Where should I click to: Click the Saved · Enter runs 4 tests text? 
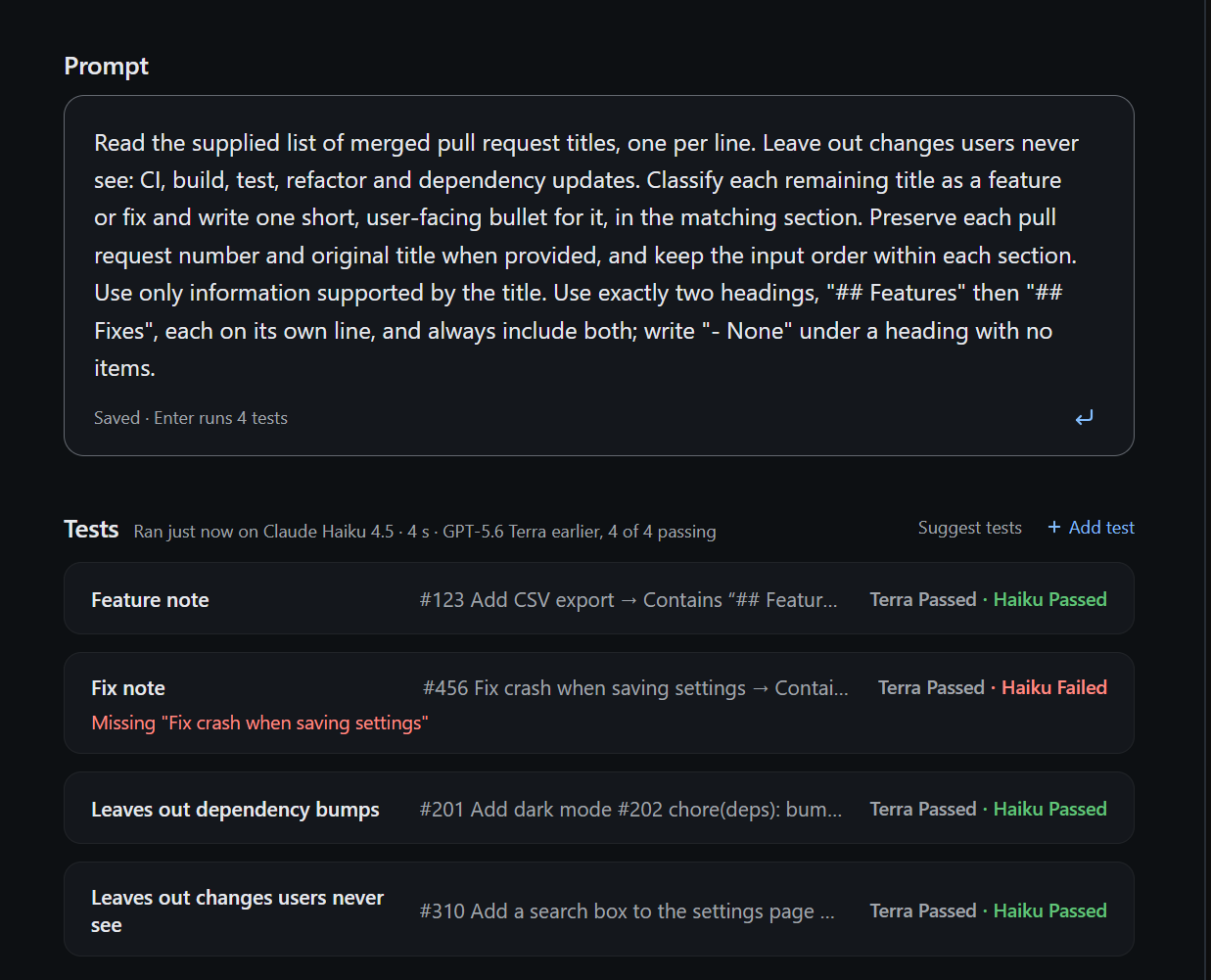click(191, 418)
